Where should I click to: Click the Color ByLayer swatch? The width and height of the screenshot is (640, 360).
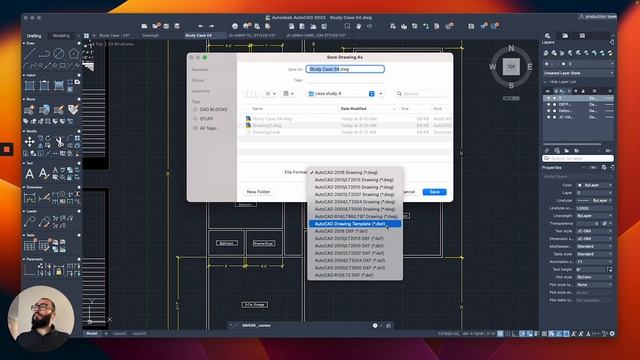pyautogui.click(x=580, y=185)
